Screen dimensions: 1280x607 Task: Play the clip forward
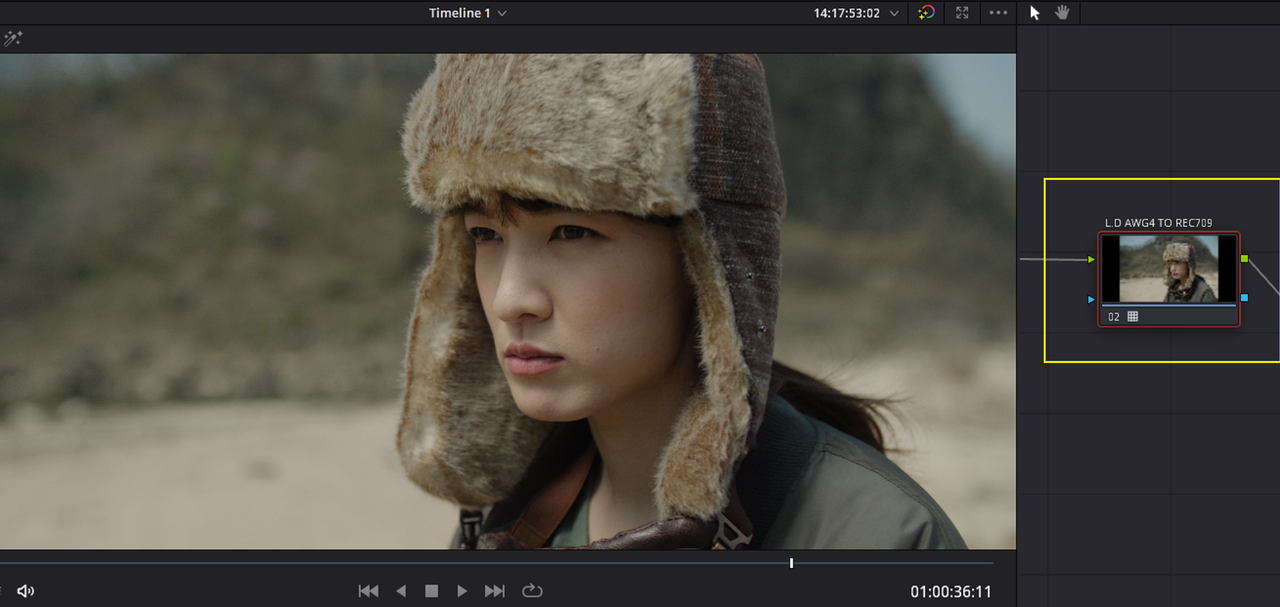462,591
